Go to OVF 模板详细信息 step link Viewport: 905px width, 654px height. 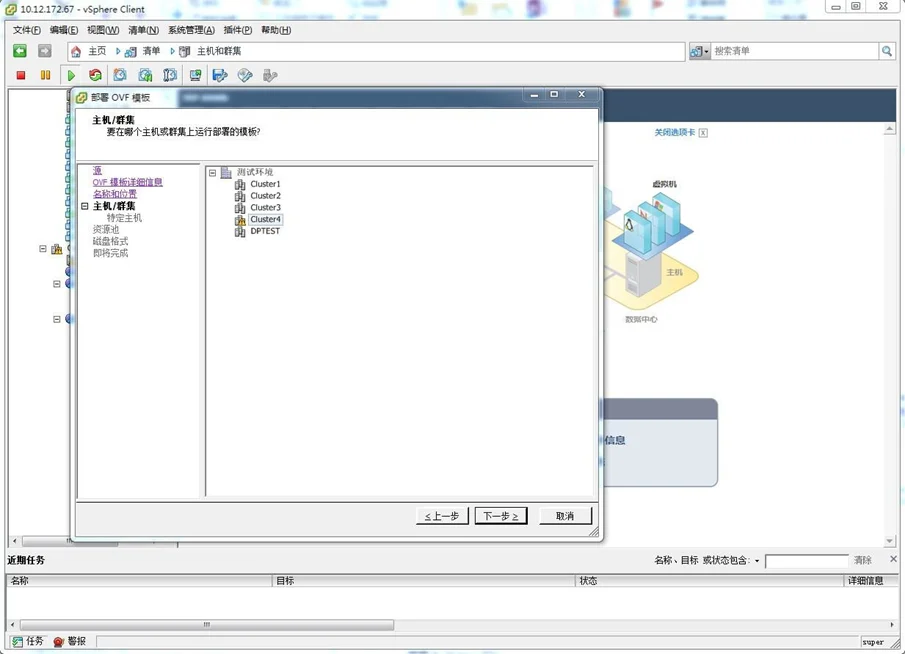click(128, 182)
